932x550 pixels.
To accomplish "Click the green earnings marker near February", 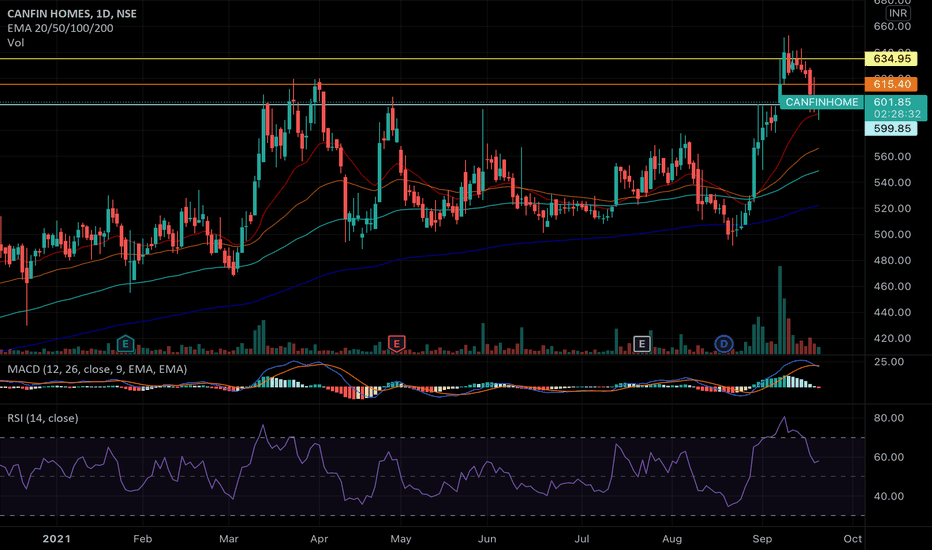I will [x=125, y=344].
